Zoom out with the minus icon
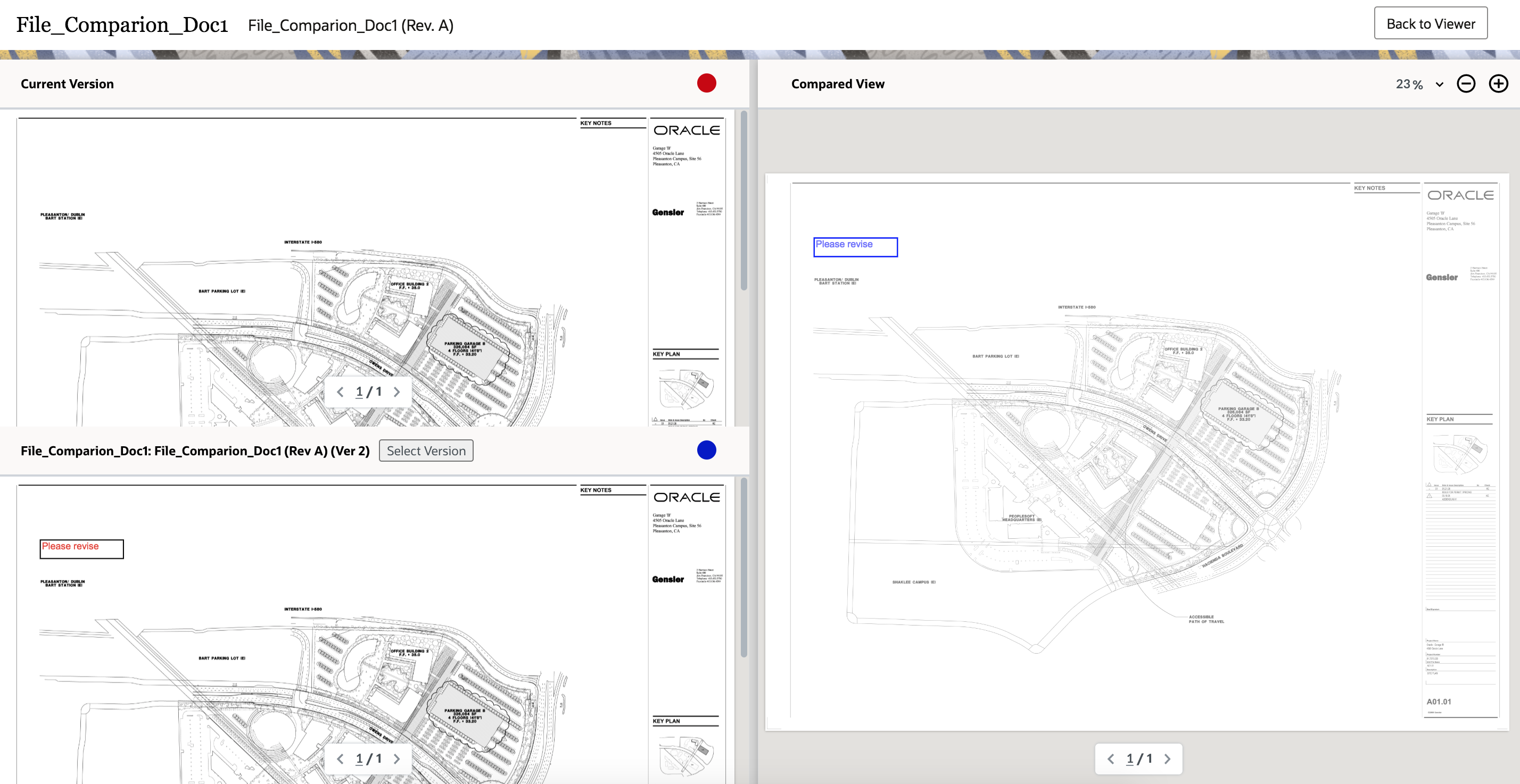The height and width of the screenshot is (784, 1520). 1466,84
